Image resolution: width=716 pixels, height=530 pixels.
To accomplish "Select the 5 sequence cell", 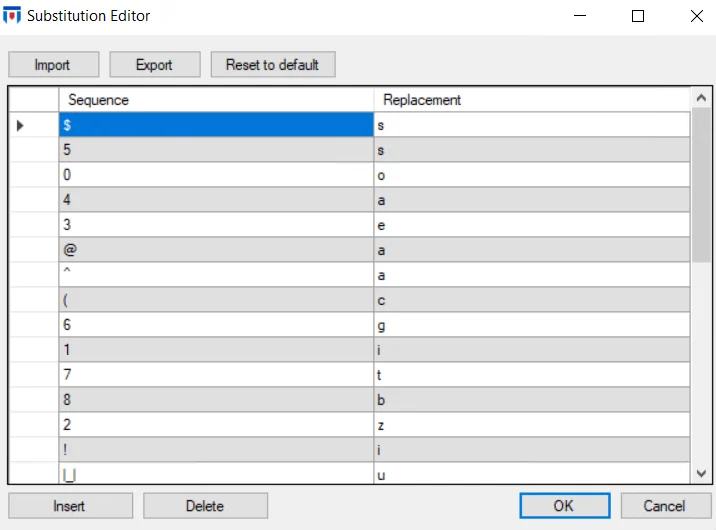I will [216, 150].
